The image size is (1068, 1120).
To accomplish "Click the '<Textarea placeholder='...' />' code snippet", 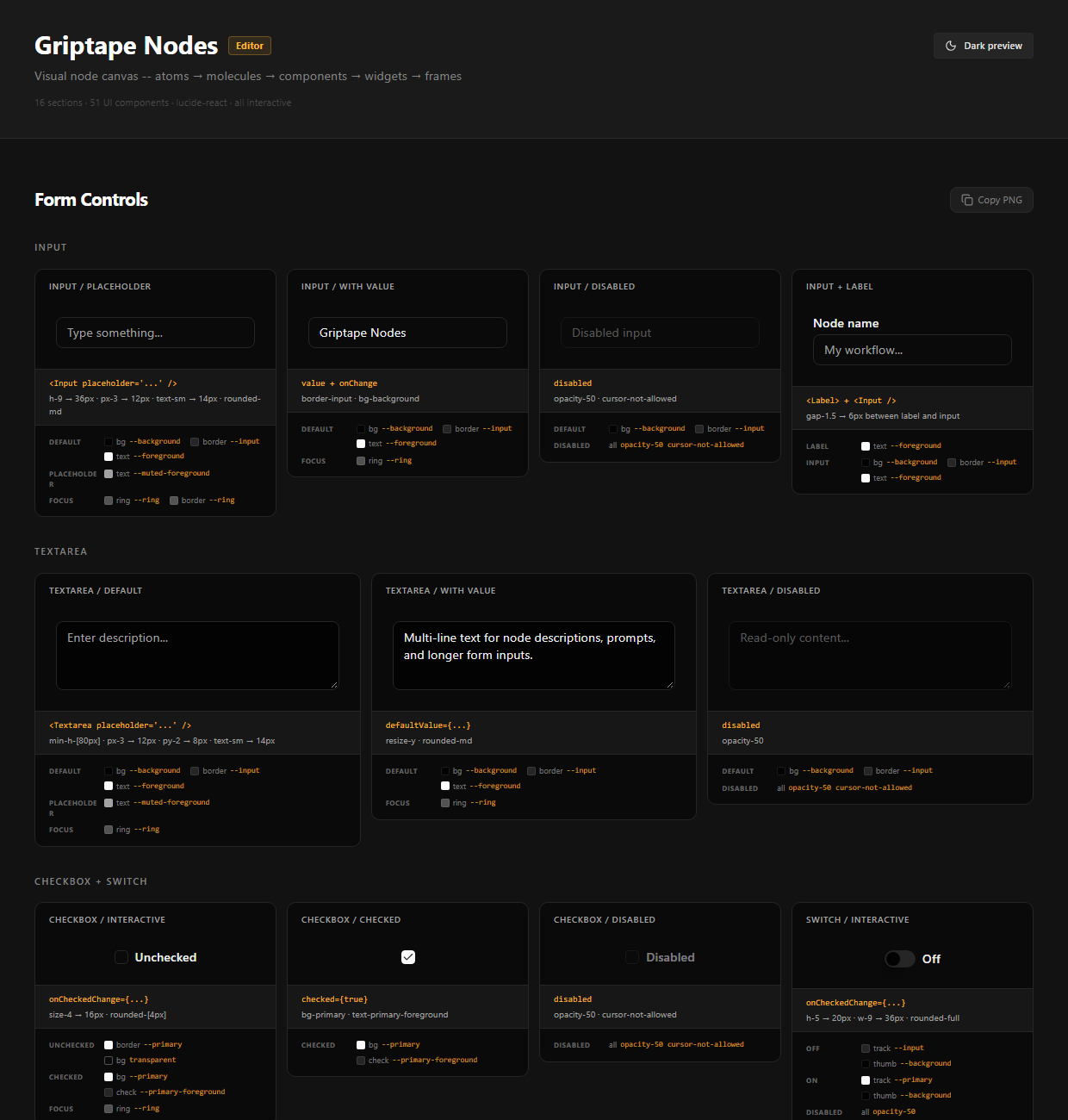I will (120, 725).
